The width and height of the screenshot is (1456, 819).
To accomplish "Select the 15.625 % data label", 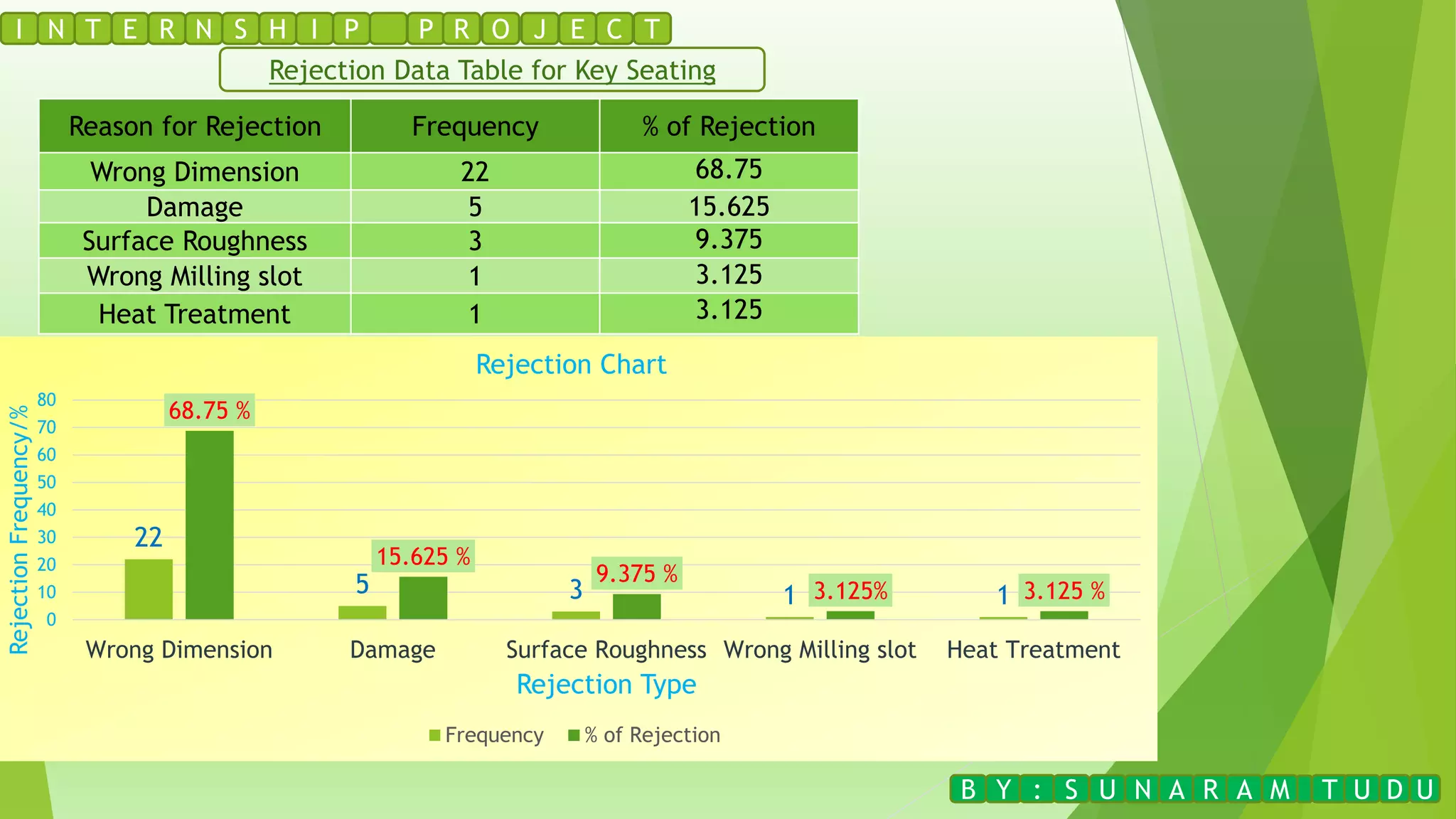I will [x=423, y=556].
